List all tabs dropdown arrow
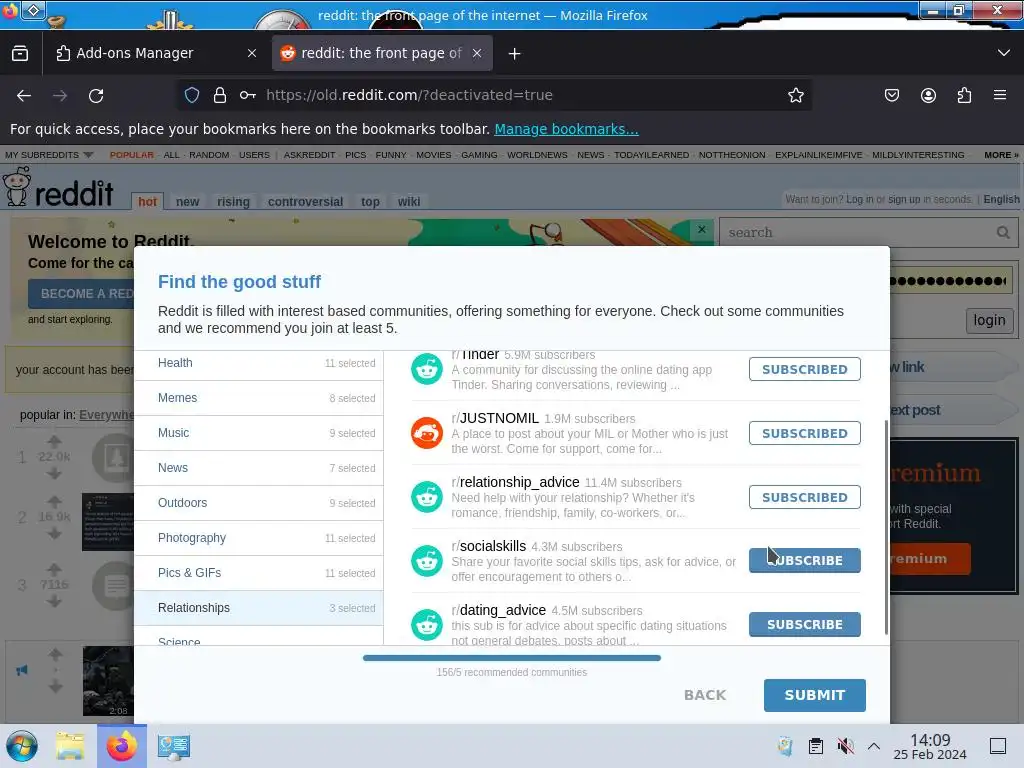 (x=1004, y=53)
